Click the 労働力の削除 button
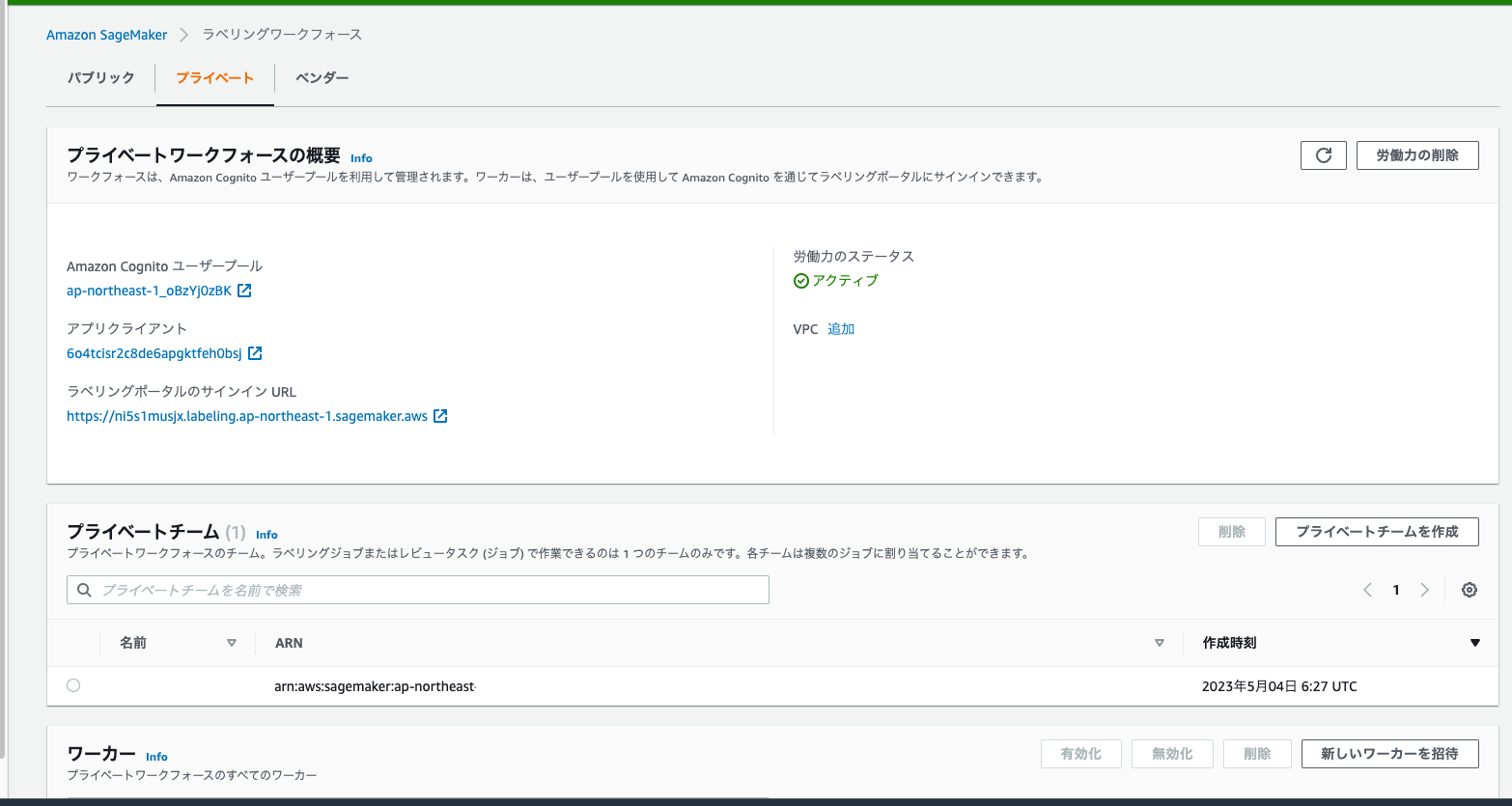This screenshot has height=806, width=1512. click(1417, 155)
